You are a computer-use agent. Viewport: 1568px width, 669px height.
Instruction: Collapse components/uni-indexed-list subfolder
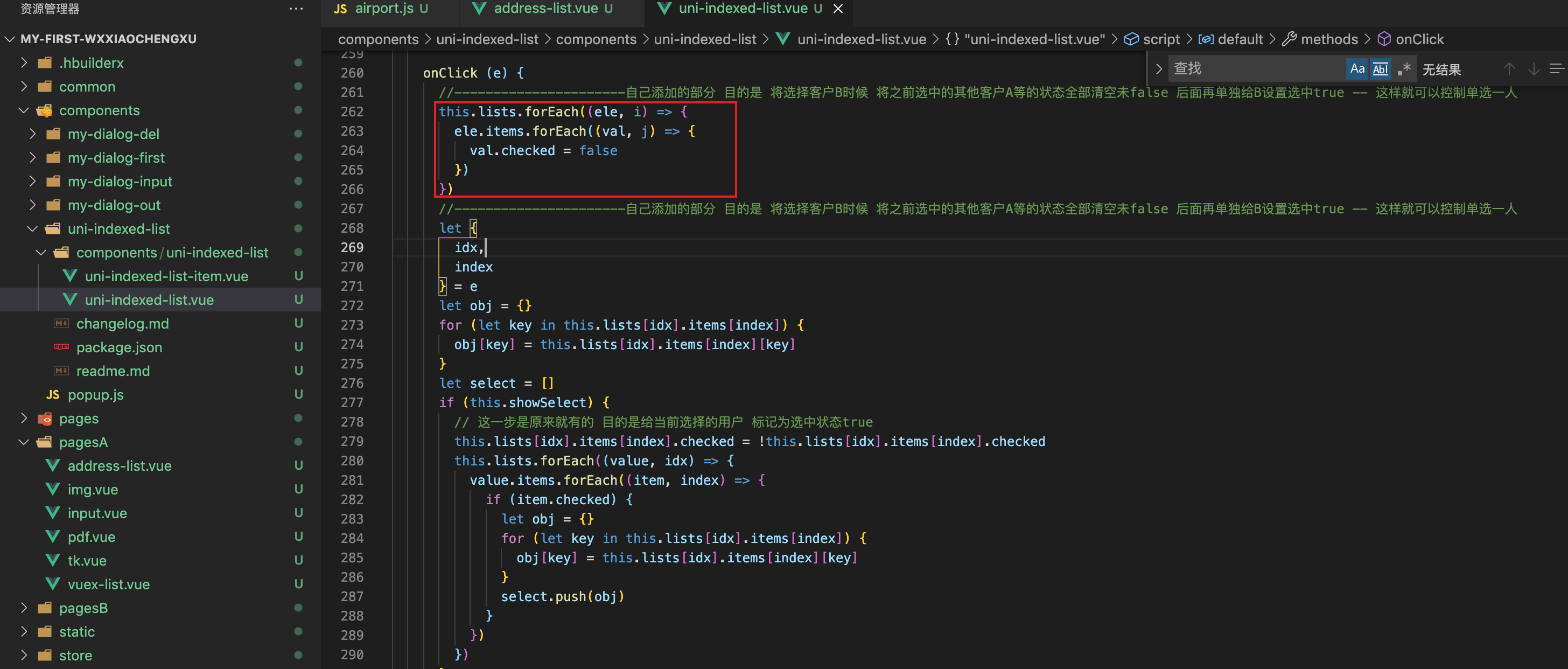[x=172, y=253]
